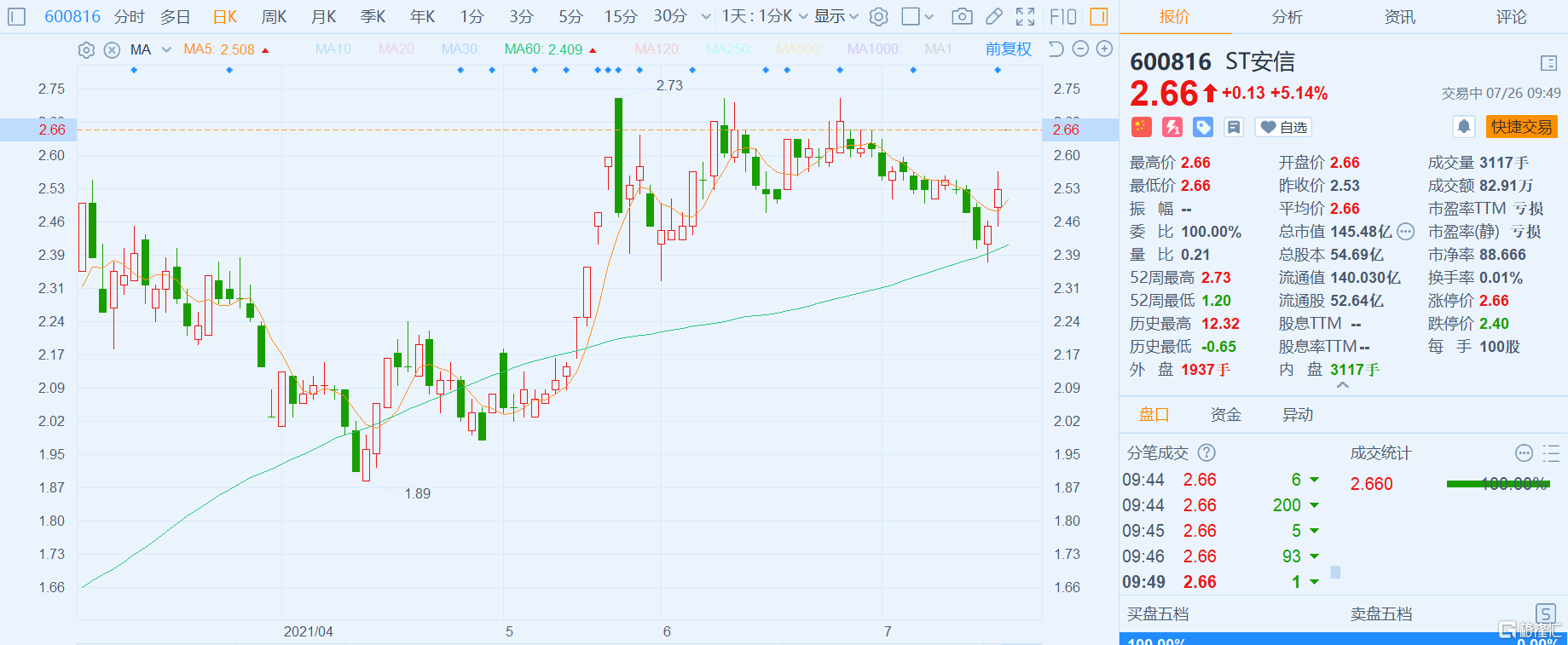Toggle MA120 line visibility
The image size is (1568, 645).
point(657,49)
